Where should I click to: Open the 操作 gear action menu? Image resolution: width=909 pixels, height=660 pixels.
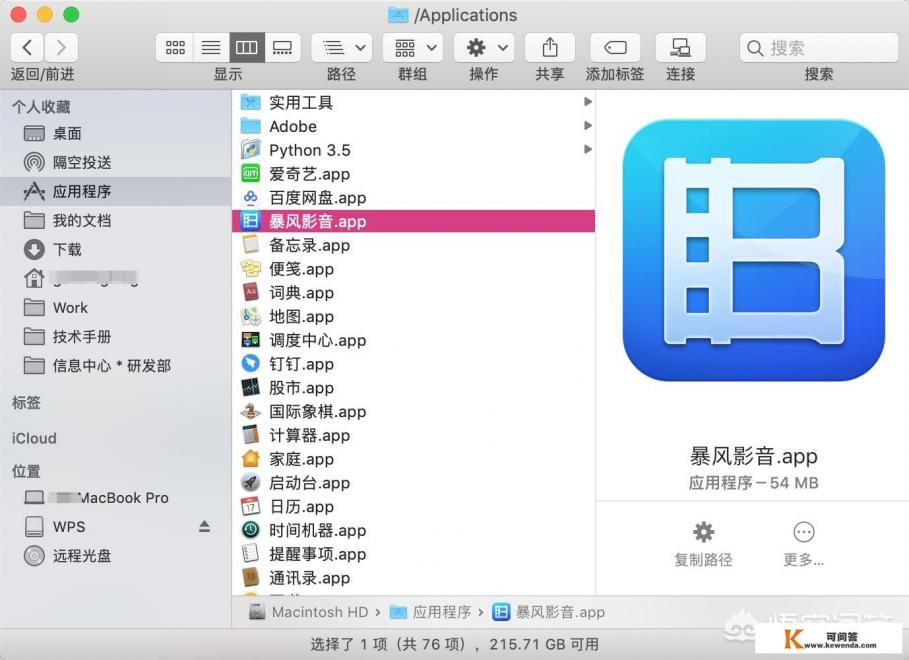click(484, 47)
